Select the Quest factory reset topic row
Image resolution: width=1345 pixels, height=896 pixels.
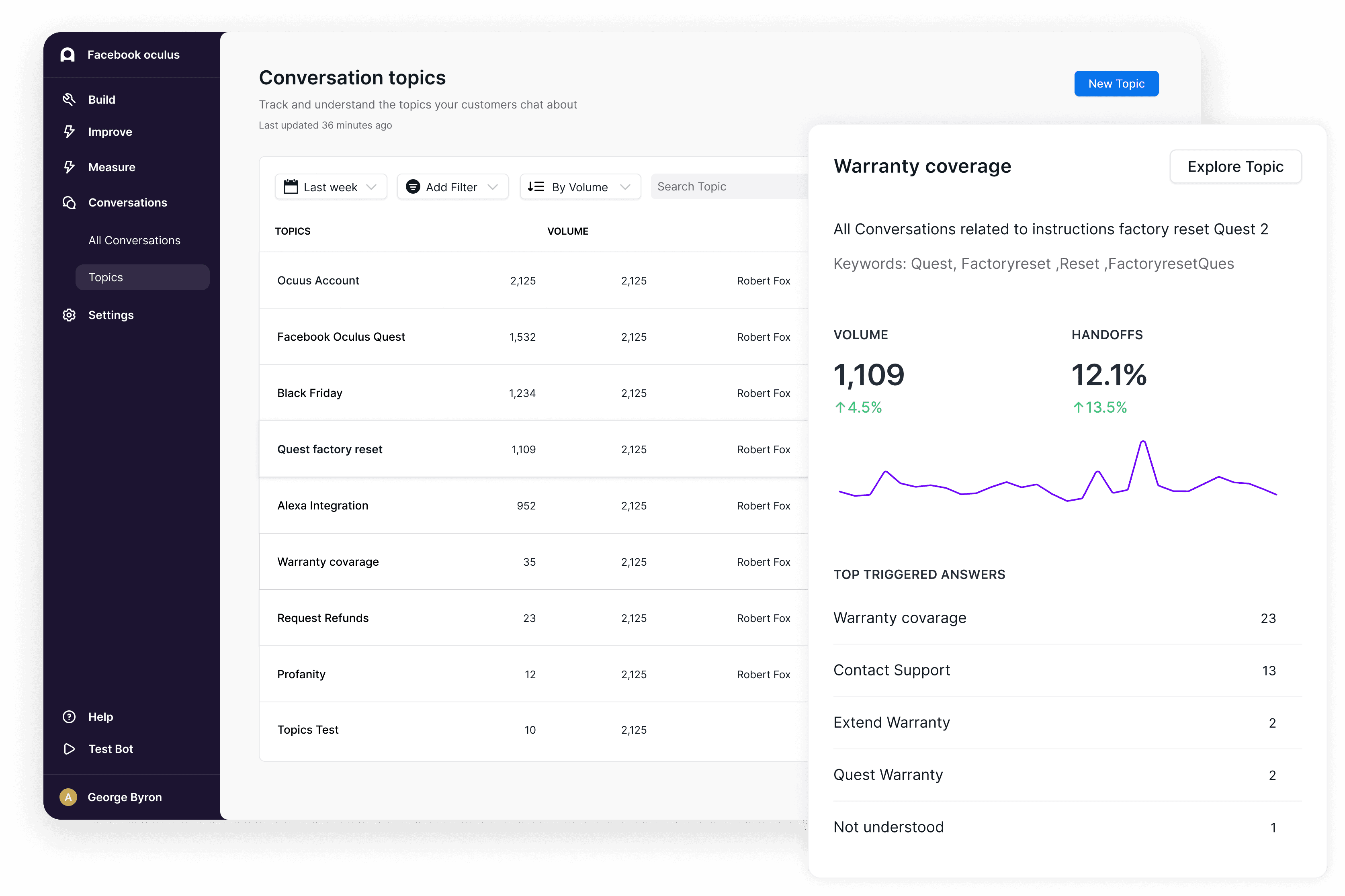point(534,449)
